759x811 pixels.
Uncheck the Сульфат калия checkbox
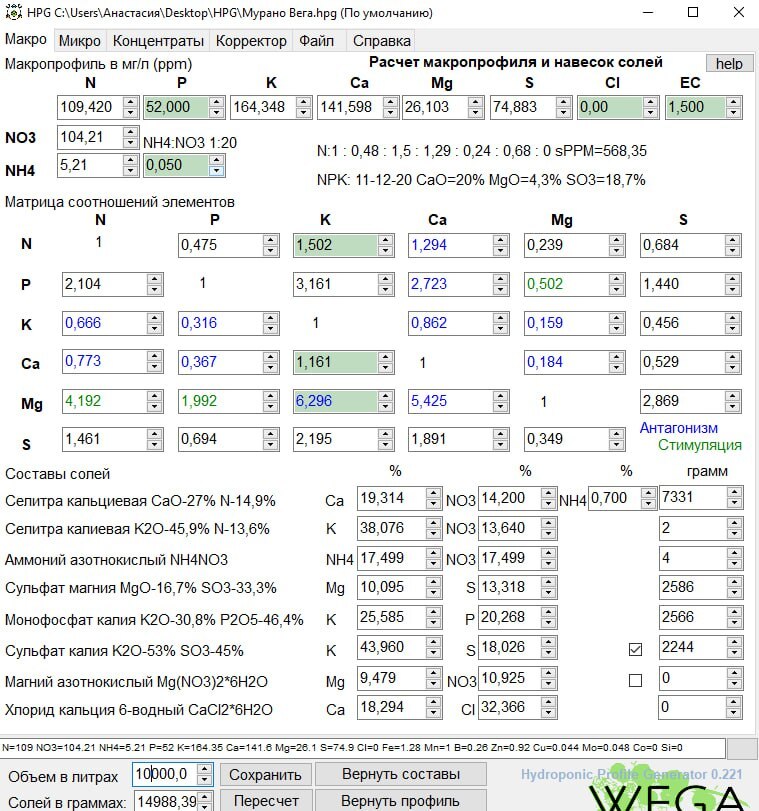coord(634,649)
